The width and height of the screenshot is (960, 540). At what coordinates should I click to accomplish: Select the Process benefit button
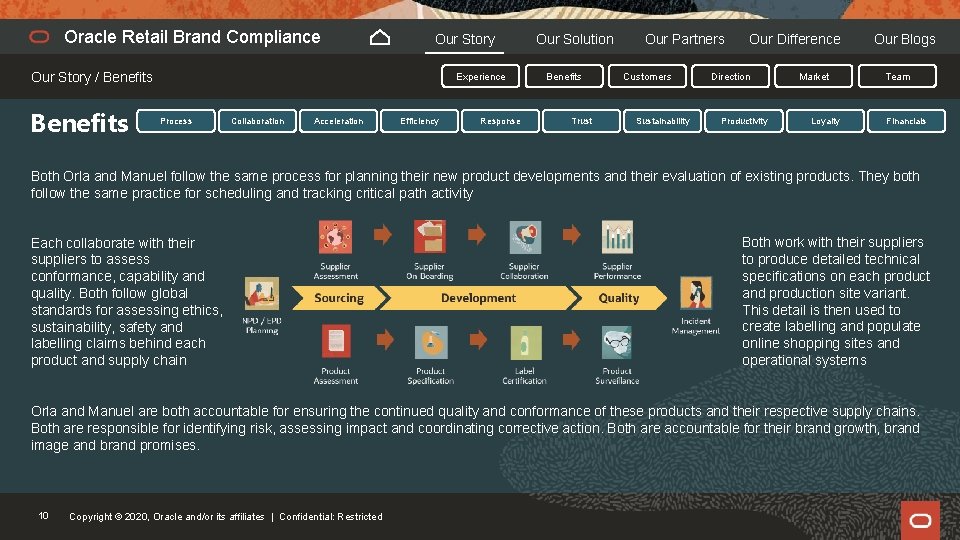[176, 121]
